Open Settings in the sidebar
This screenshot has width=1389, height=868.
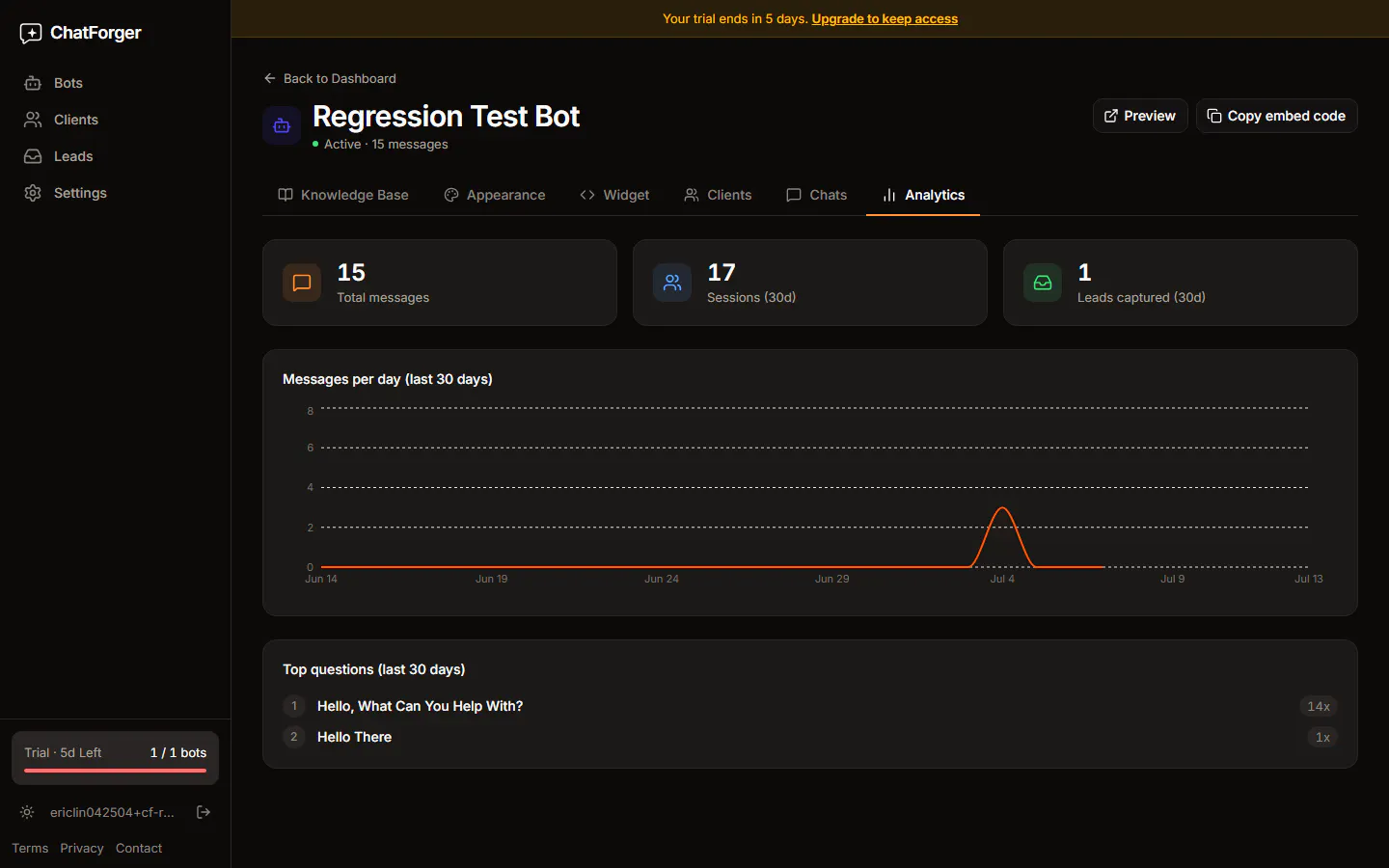click(x=116, y=193)
